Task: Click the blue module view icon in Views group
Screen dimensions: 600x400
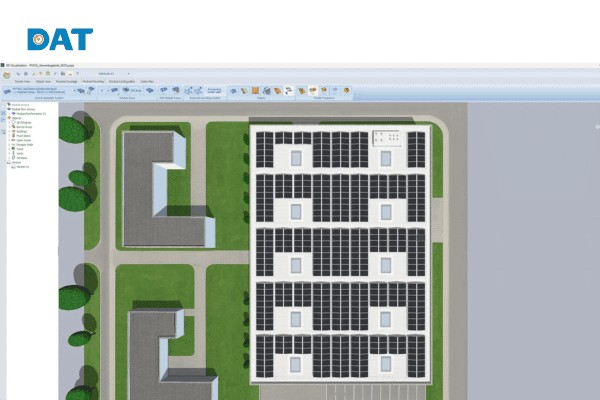Action: click(233, 91)
